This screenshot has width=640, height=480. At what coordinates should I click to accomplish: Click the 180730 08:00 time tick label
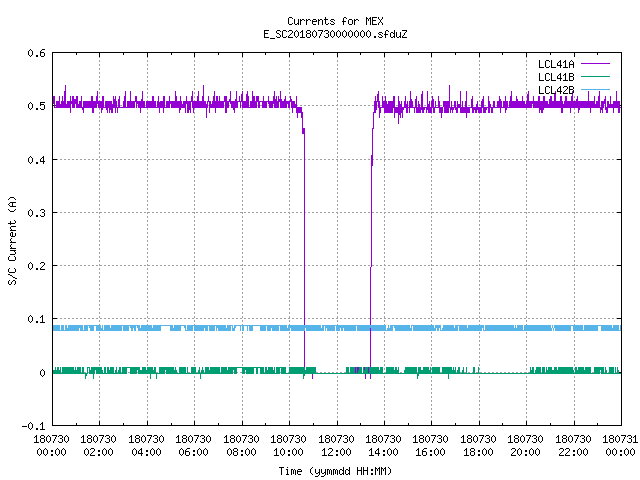click(241, 446)
